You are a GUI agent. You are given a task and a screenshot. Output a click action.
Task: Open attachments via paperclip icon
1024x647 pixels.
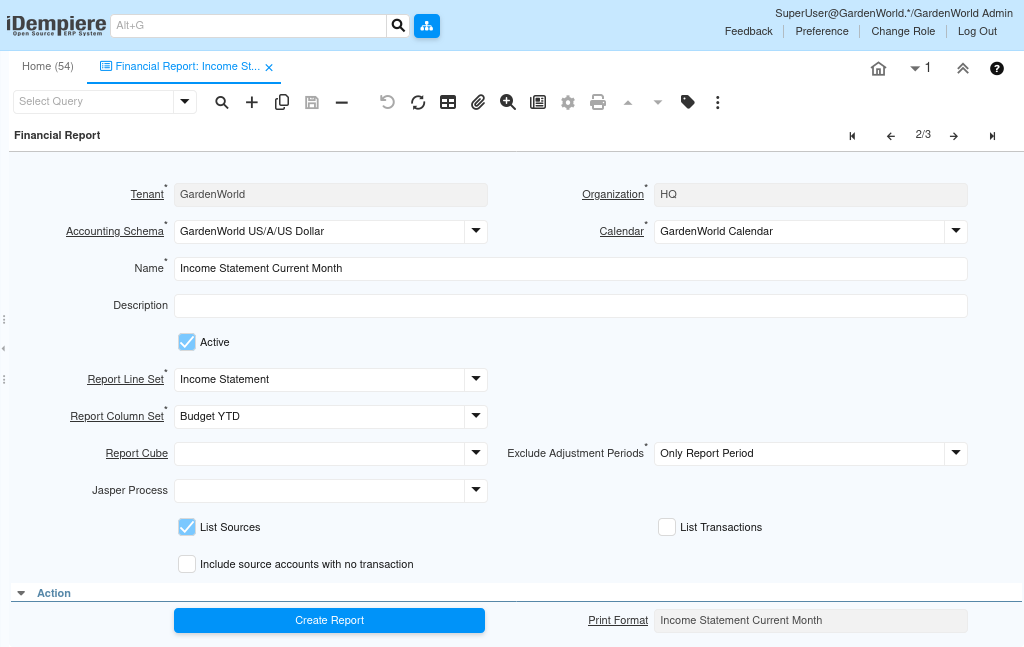tap(478, 102)
